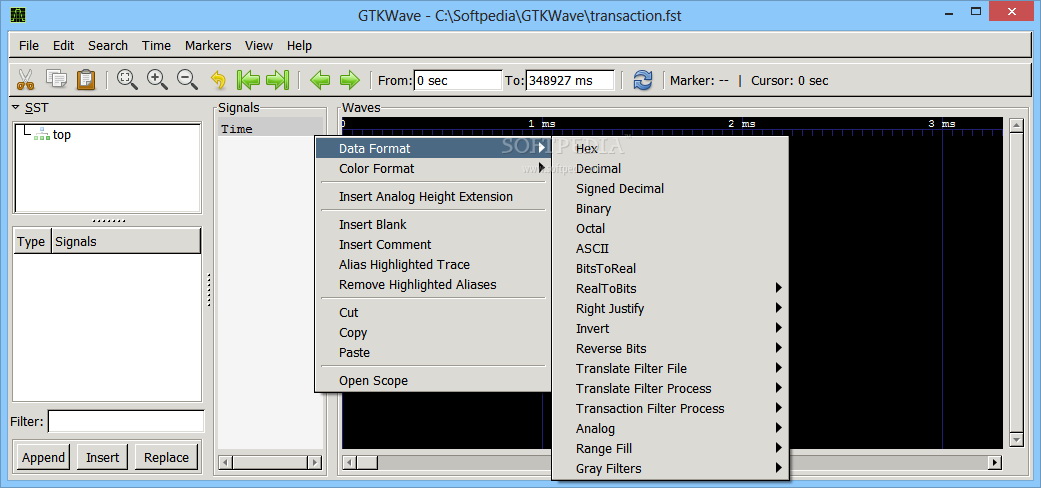
Task: Select the top node in SST tree
Action: tap(62, 135)
